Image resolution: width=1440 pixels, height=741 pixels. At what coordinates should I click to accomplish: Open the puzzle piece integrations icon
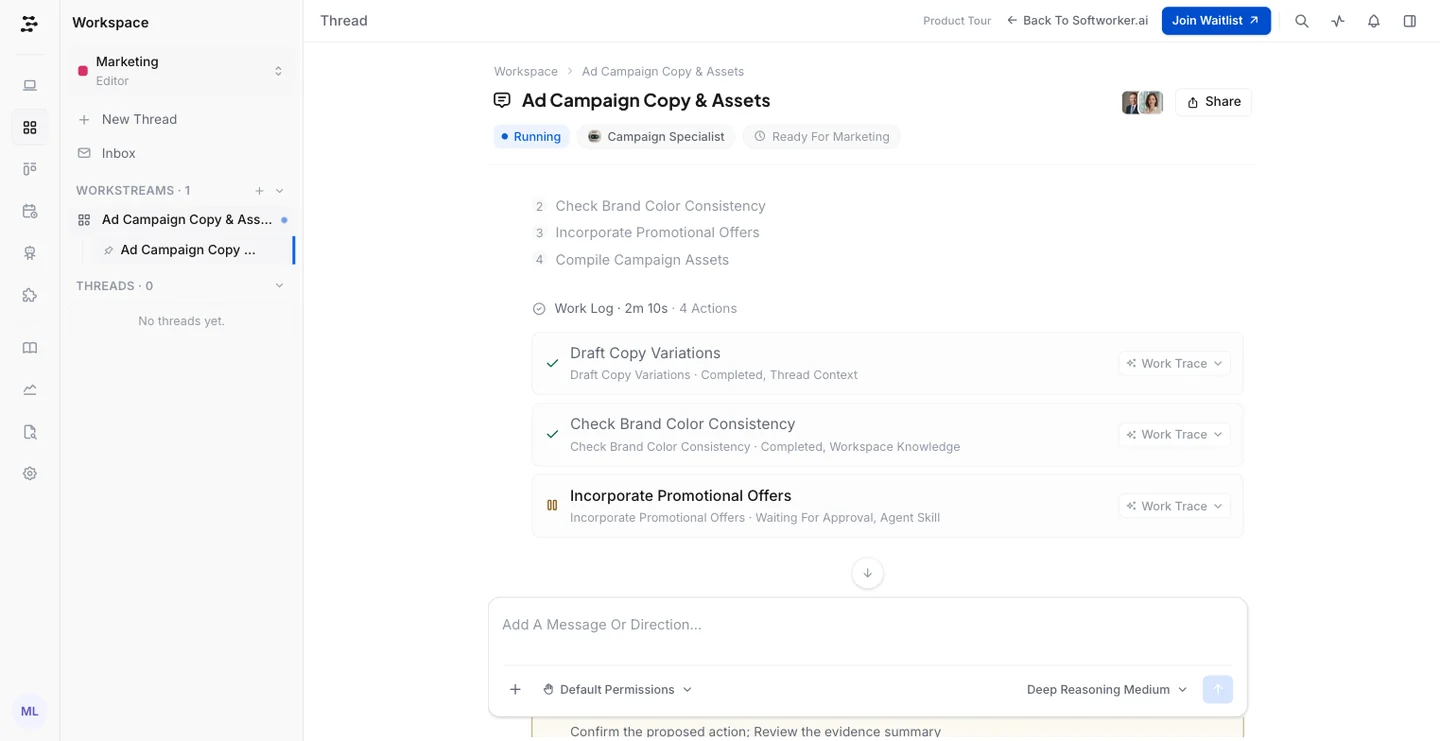30,295
